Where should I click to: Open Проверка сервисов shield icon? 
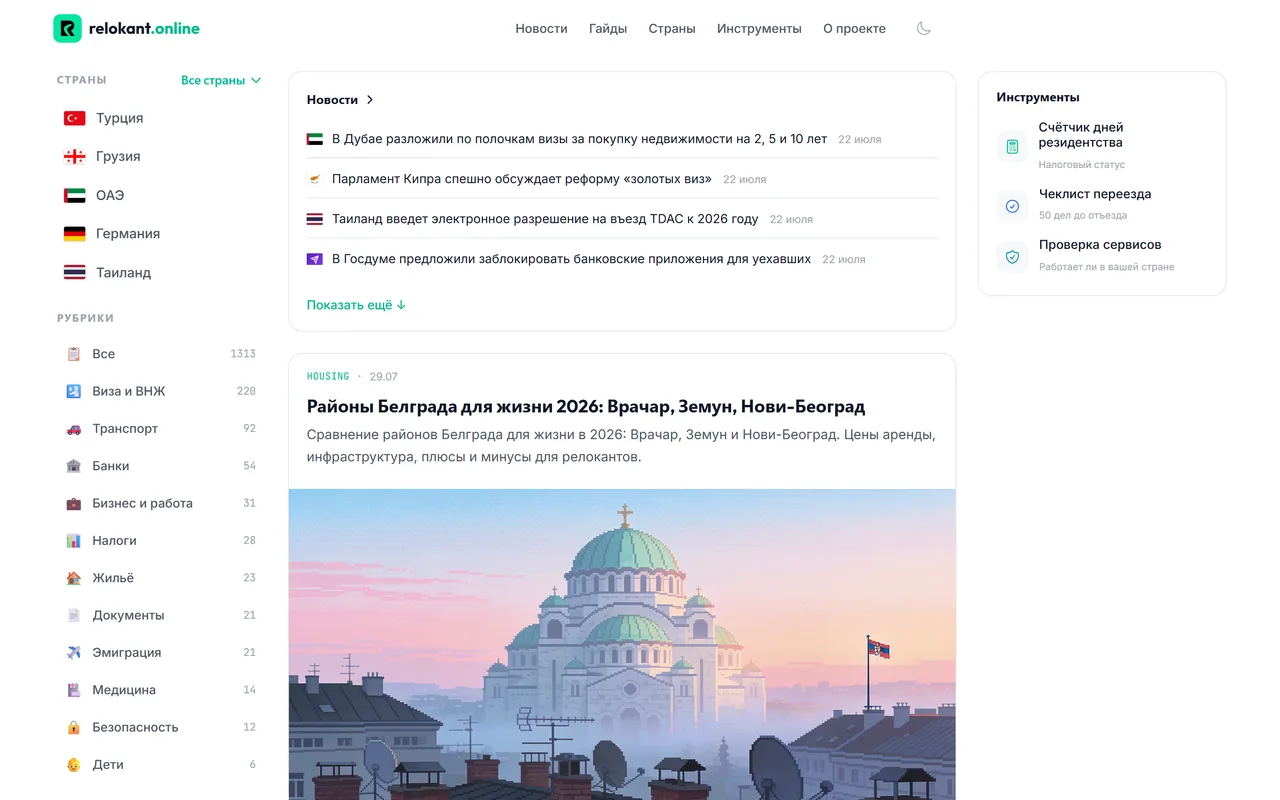coord(1012,256)
